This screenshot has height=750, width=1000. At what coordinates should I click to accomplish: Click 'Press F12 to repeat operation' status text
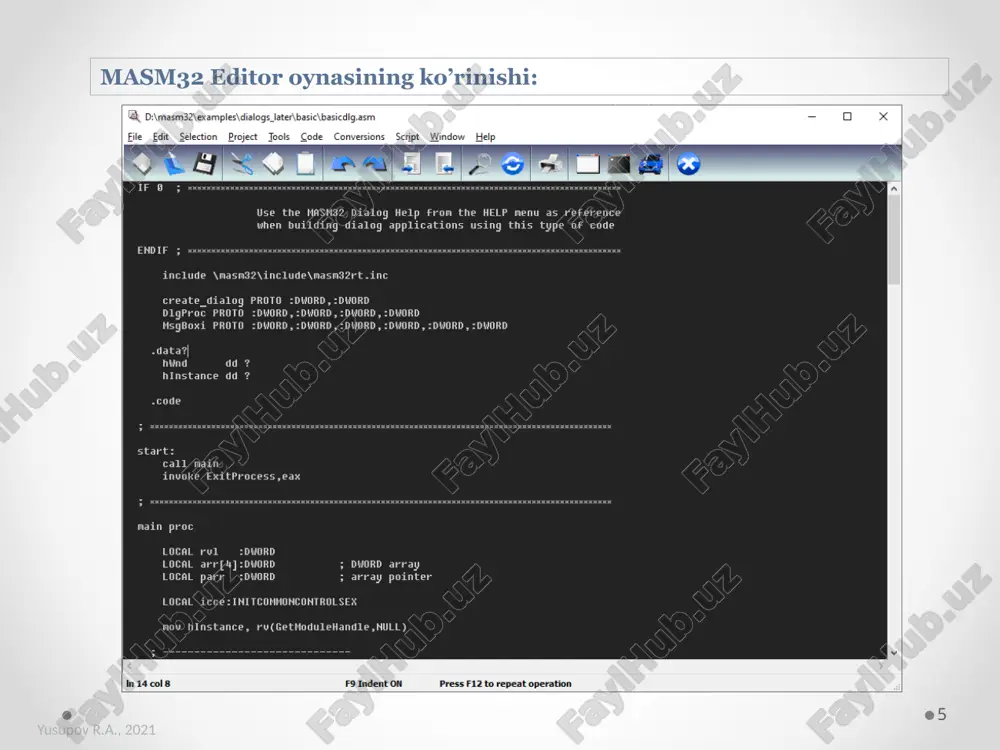(x=505, y=684)
